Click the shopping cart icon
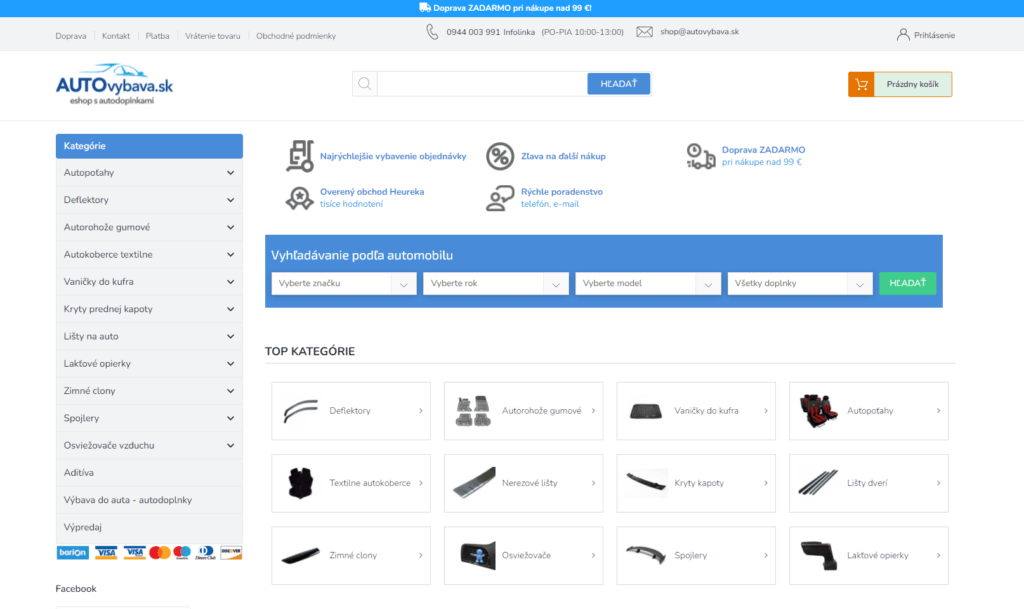The image size is (1024, 609). (x=861, y=85)
